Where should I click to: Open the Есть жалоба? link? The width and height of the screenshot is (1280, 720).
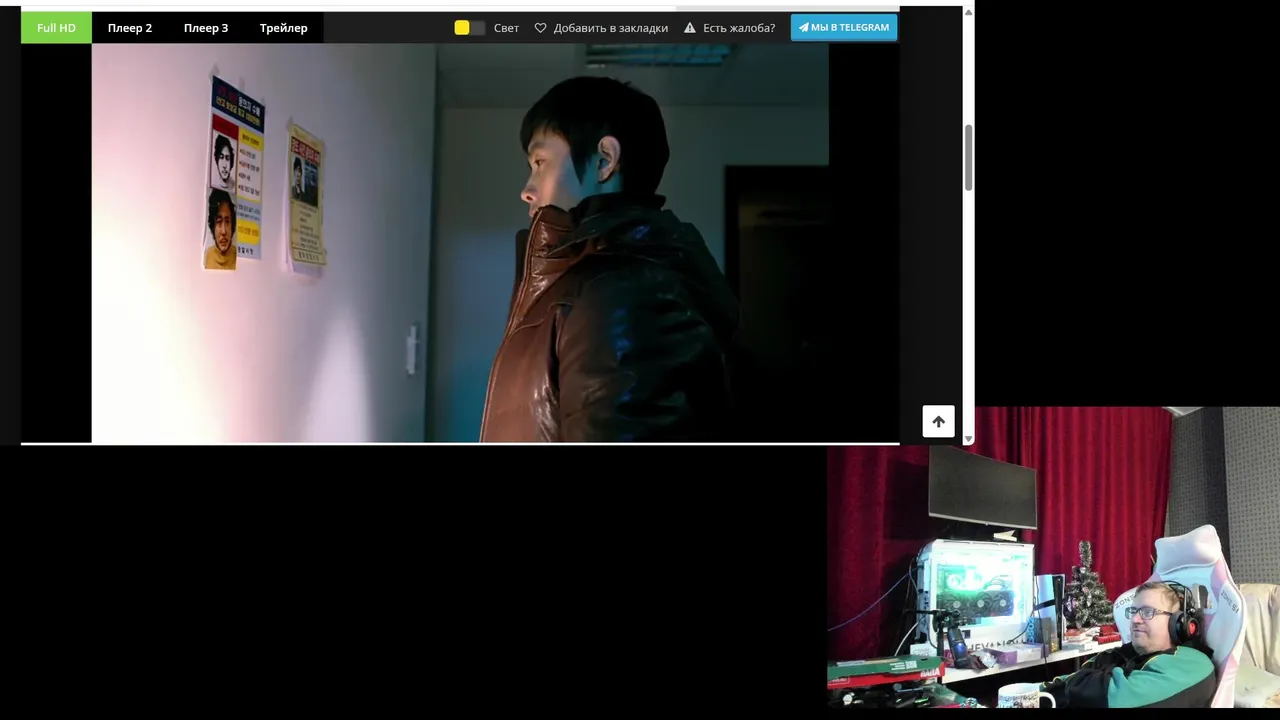tap(739, 28)
